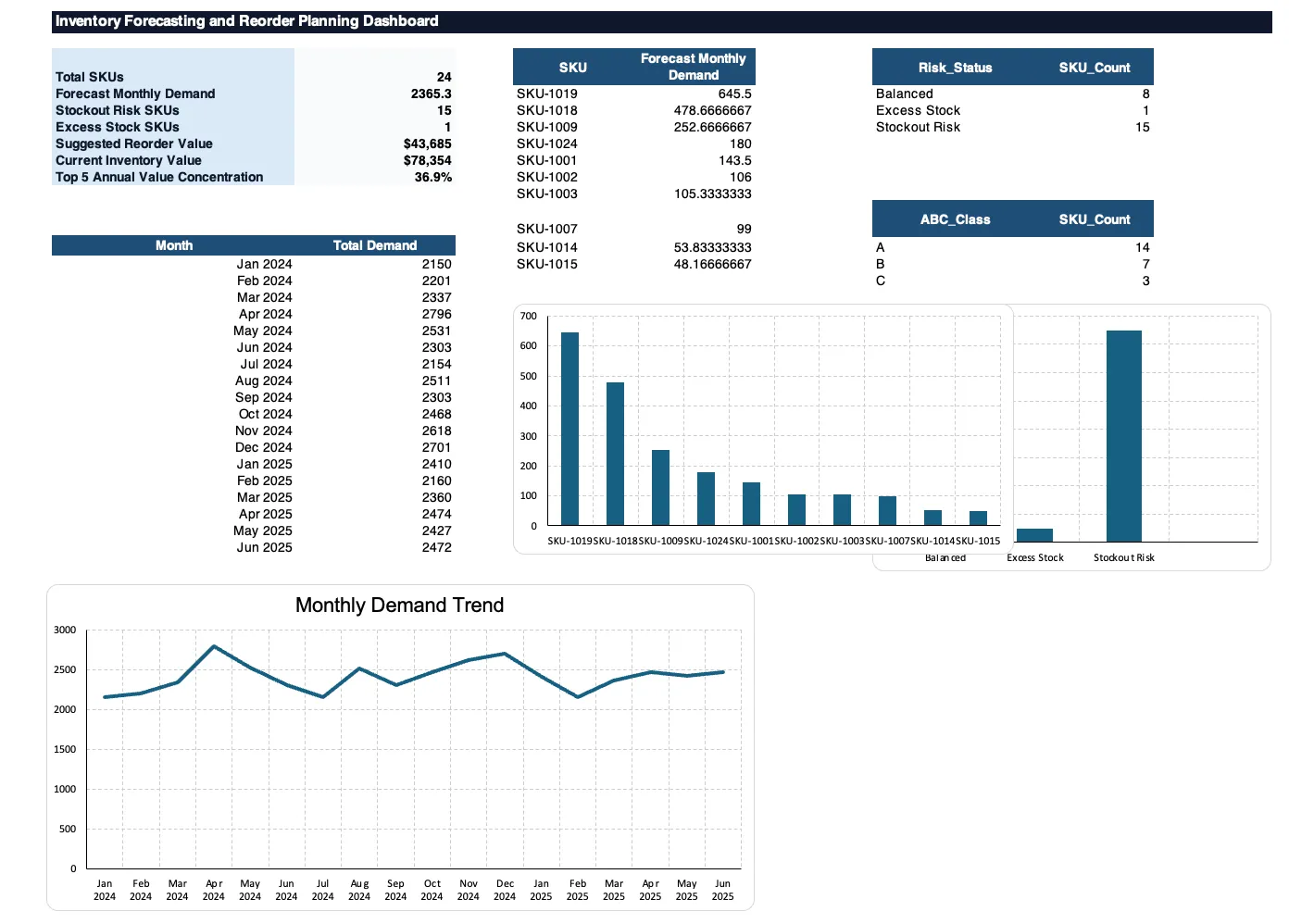Click the Apr 2024 demand value 2796
Screen dimensions: 1289x924
click(436, 314)
